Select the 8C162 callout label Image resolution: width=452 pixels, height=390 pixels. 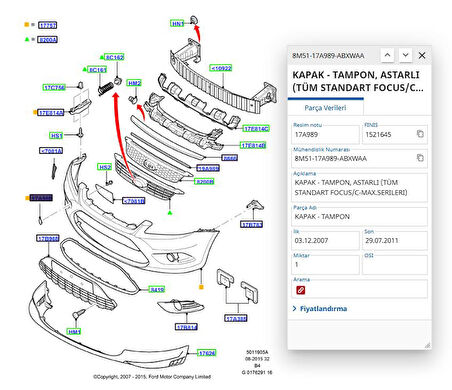click(x=114, y=57)
